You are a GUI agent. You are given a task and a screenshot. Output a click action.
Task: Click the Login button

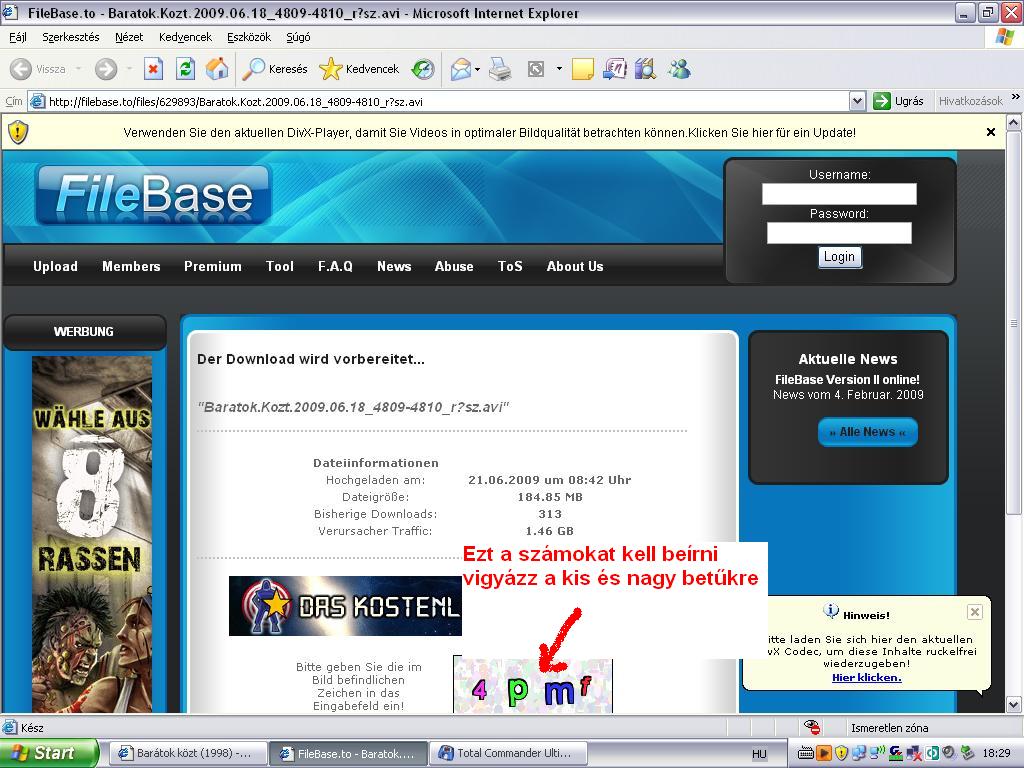[840, 257]
